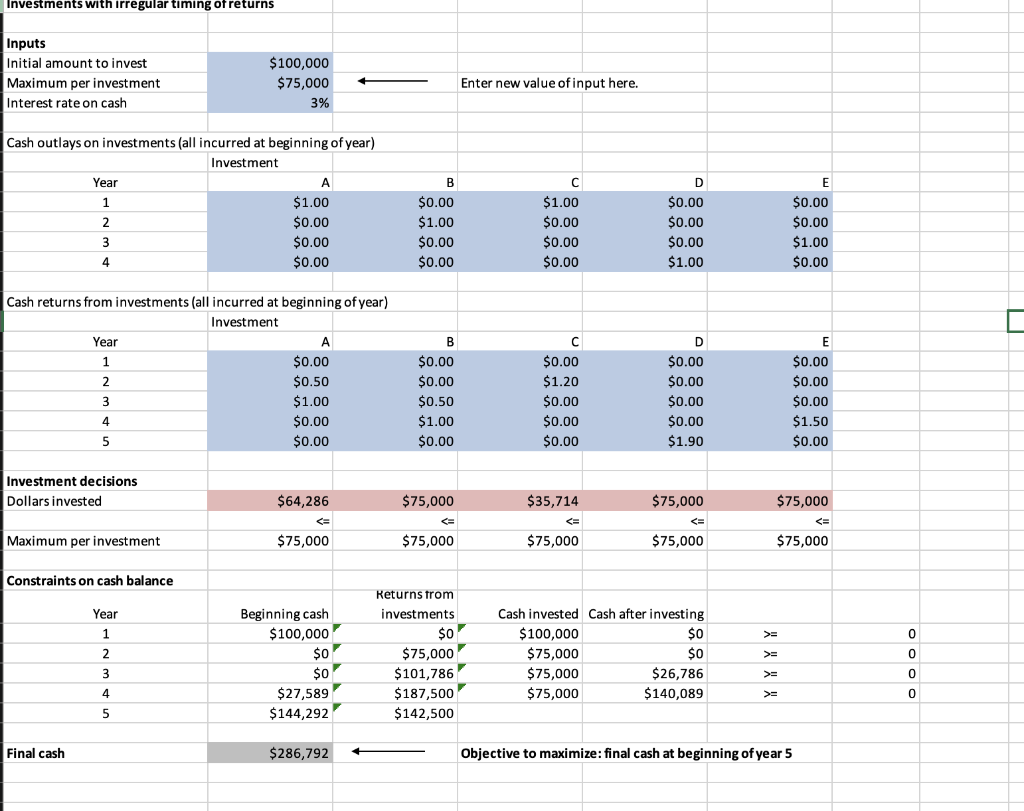Select the Final cash result $286,792

pos(270,753)
